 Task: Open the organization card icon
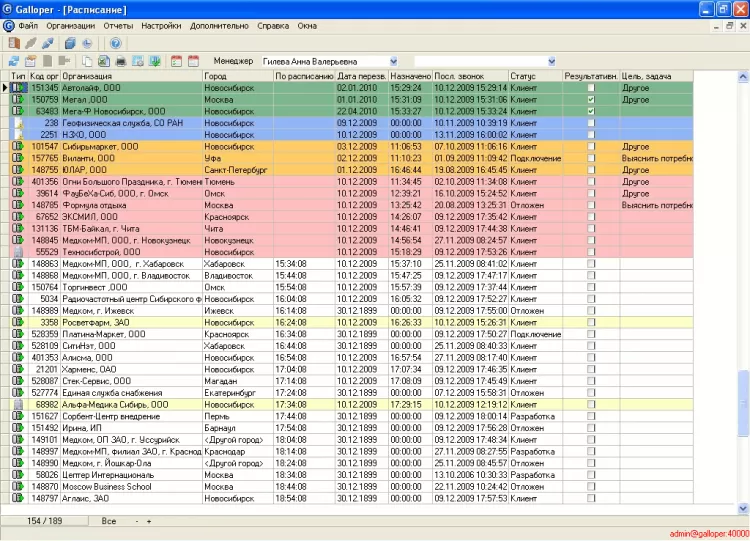(31, 61)
